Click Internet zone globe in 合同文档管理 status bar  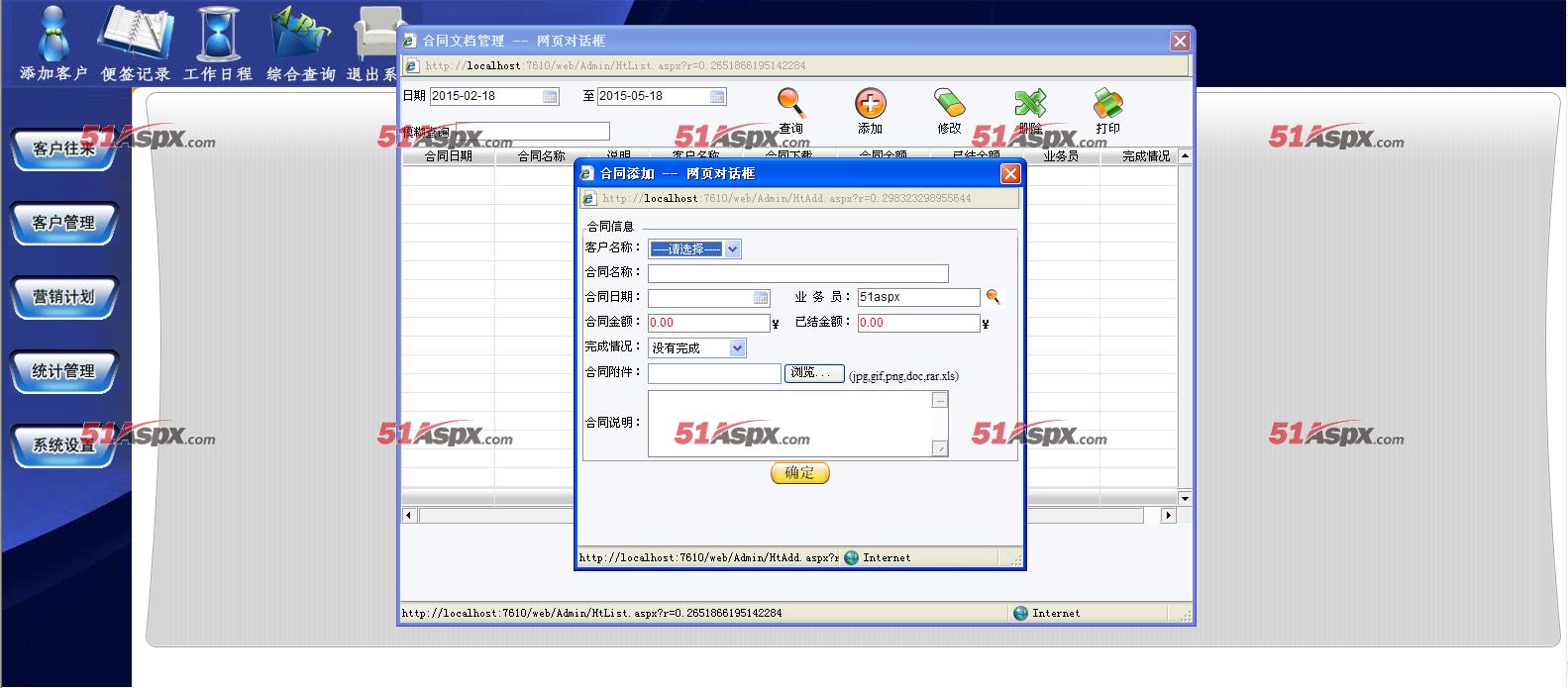tap(1021, 614)
